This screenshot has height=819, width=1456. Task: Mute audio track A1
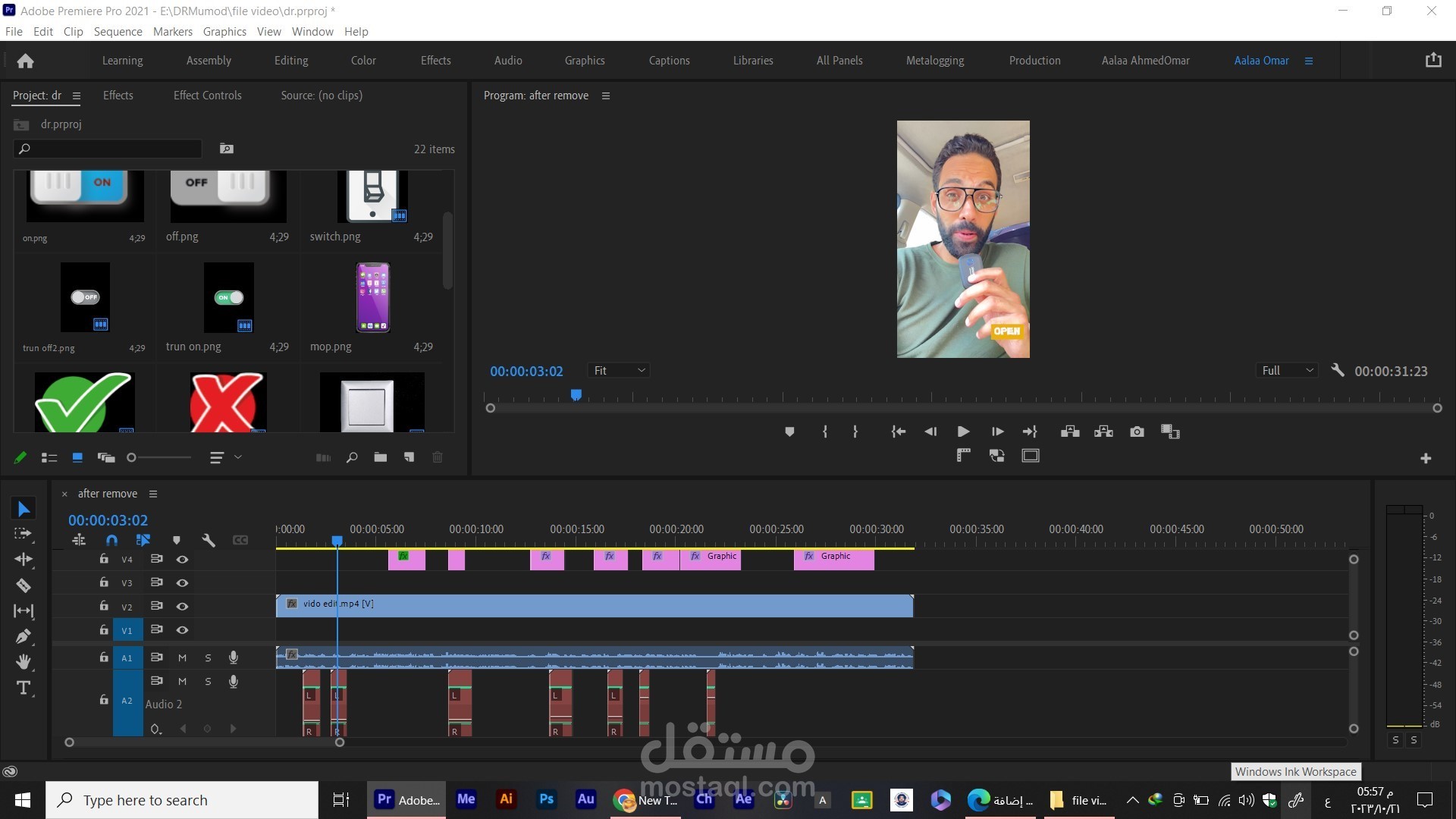182,657
